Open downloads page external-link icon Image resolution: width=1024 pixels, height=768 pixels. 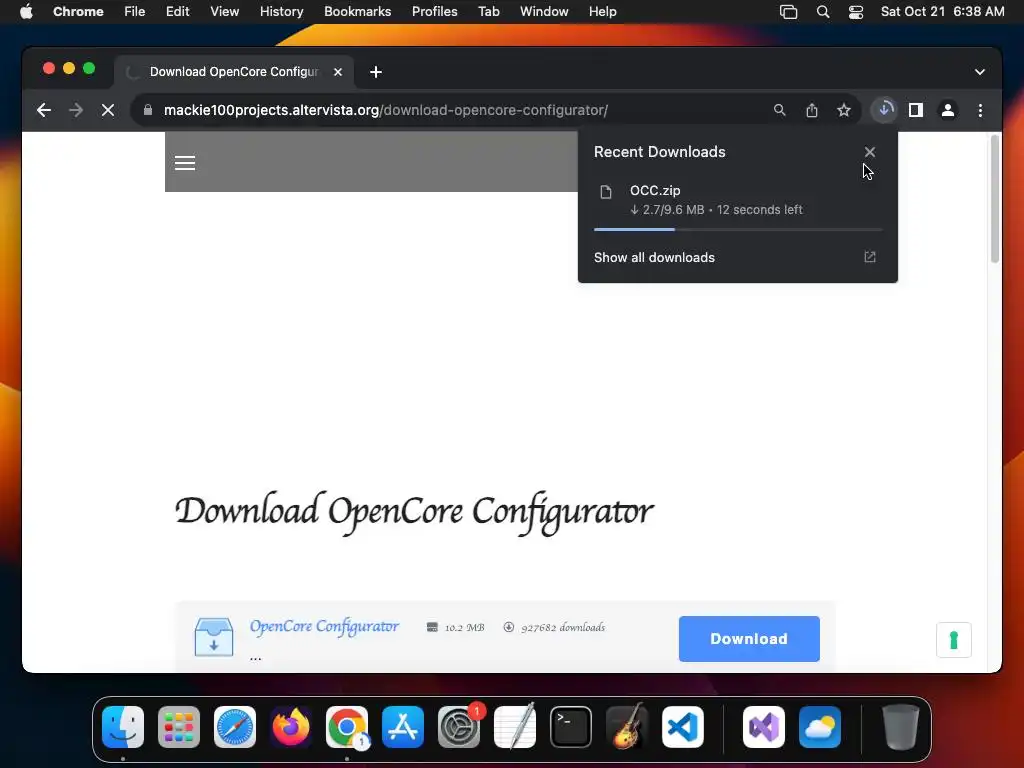870,257
